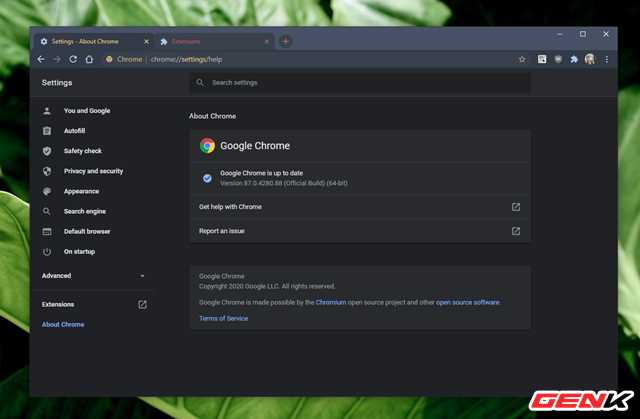The height and width of the screenshot is (419, 640).
Task: Click the palette icon beside Appearance
Action: (x=47, y=191)
